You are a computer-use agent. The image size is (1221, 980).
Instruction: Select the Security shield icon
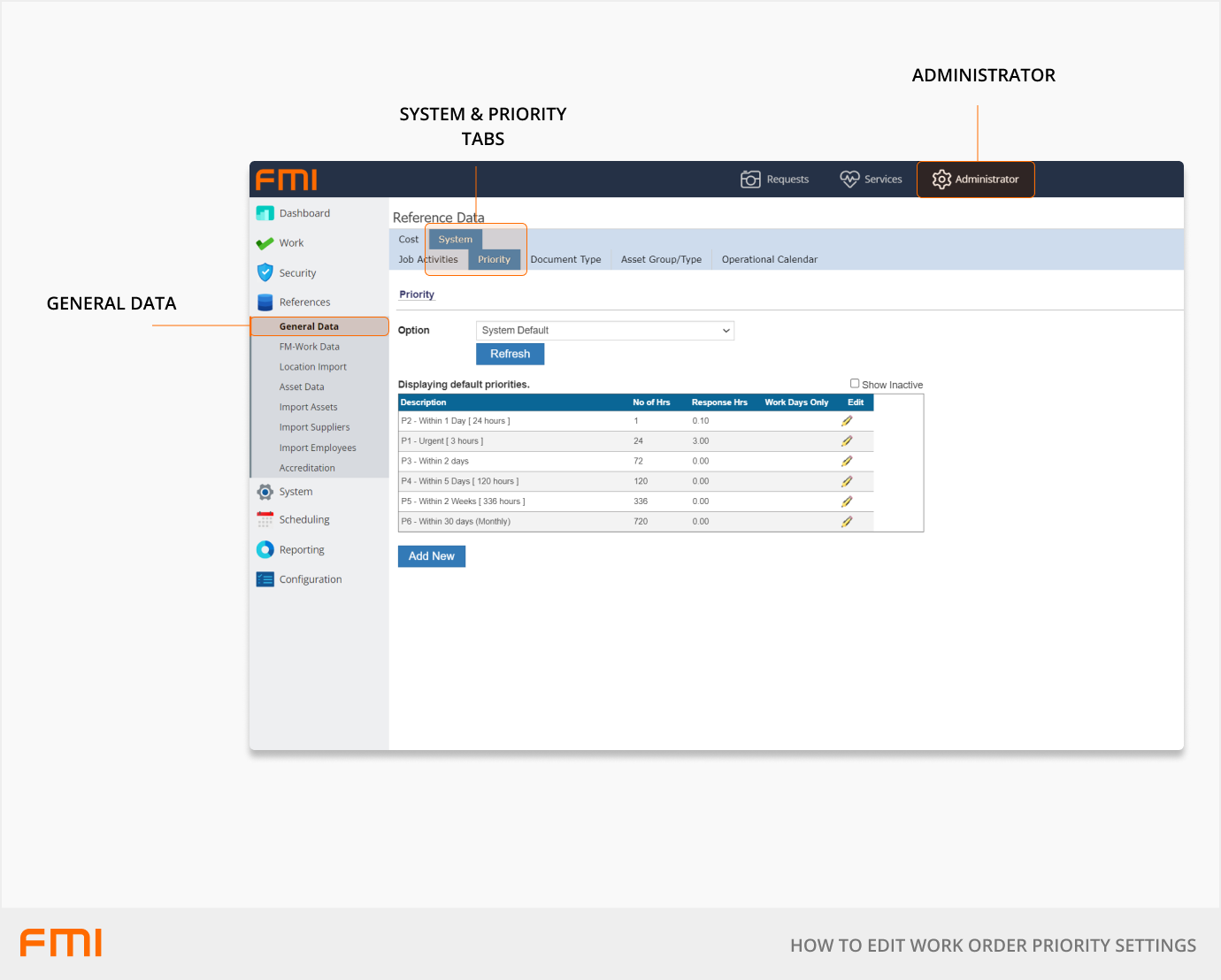pyautogui.click(x=265, y=272)
